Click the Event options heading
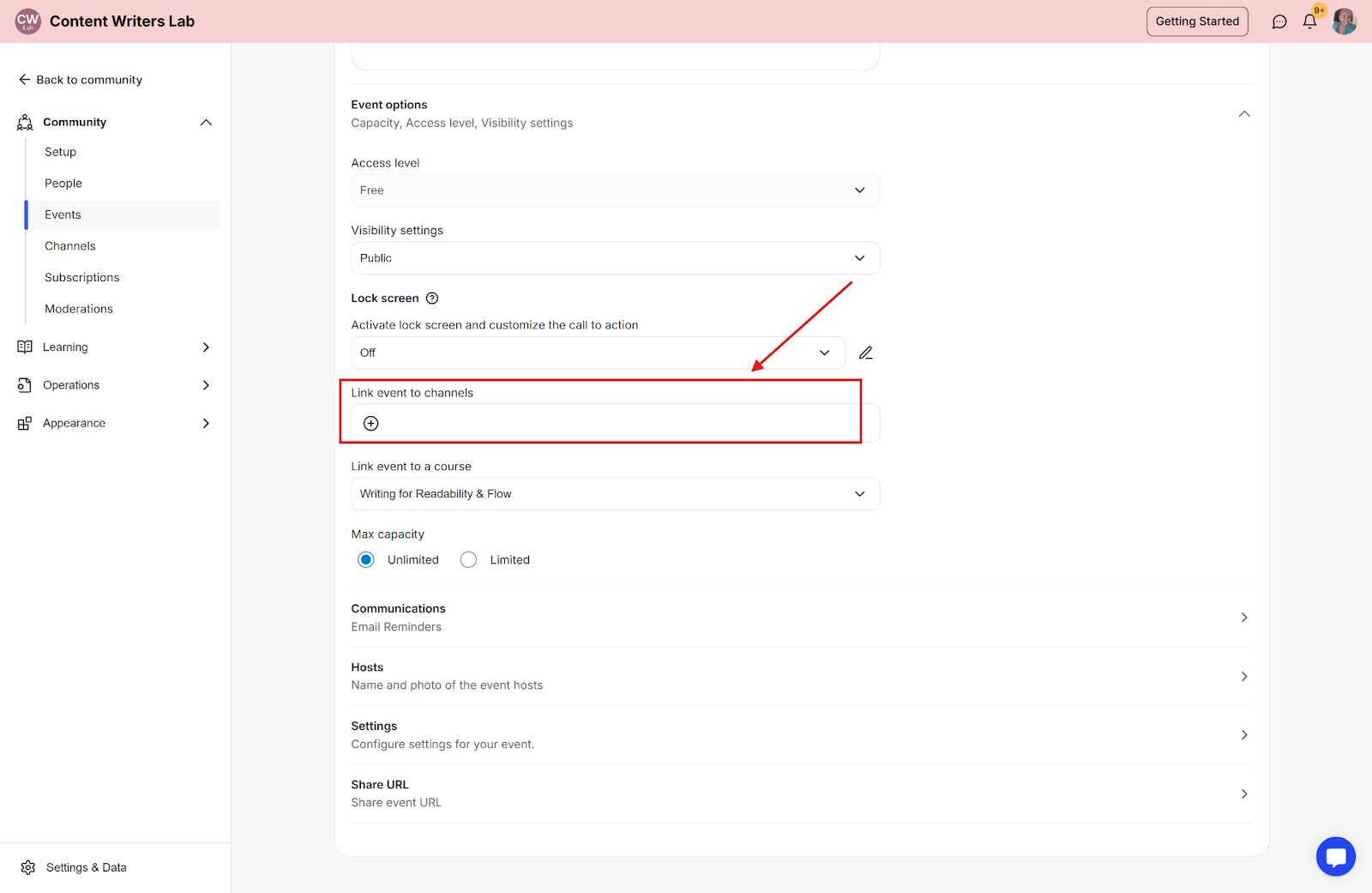Screen dimensions: 1372x893 click(x=389, y=105)
